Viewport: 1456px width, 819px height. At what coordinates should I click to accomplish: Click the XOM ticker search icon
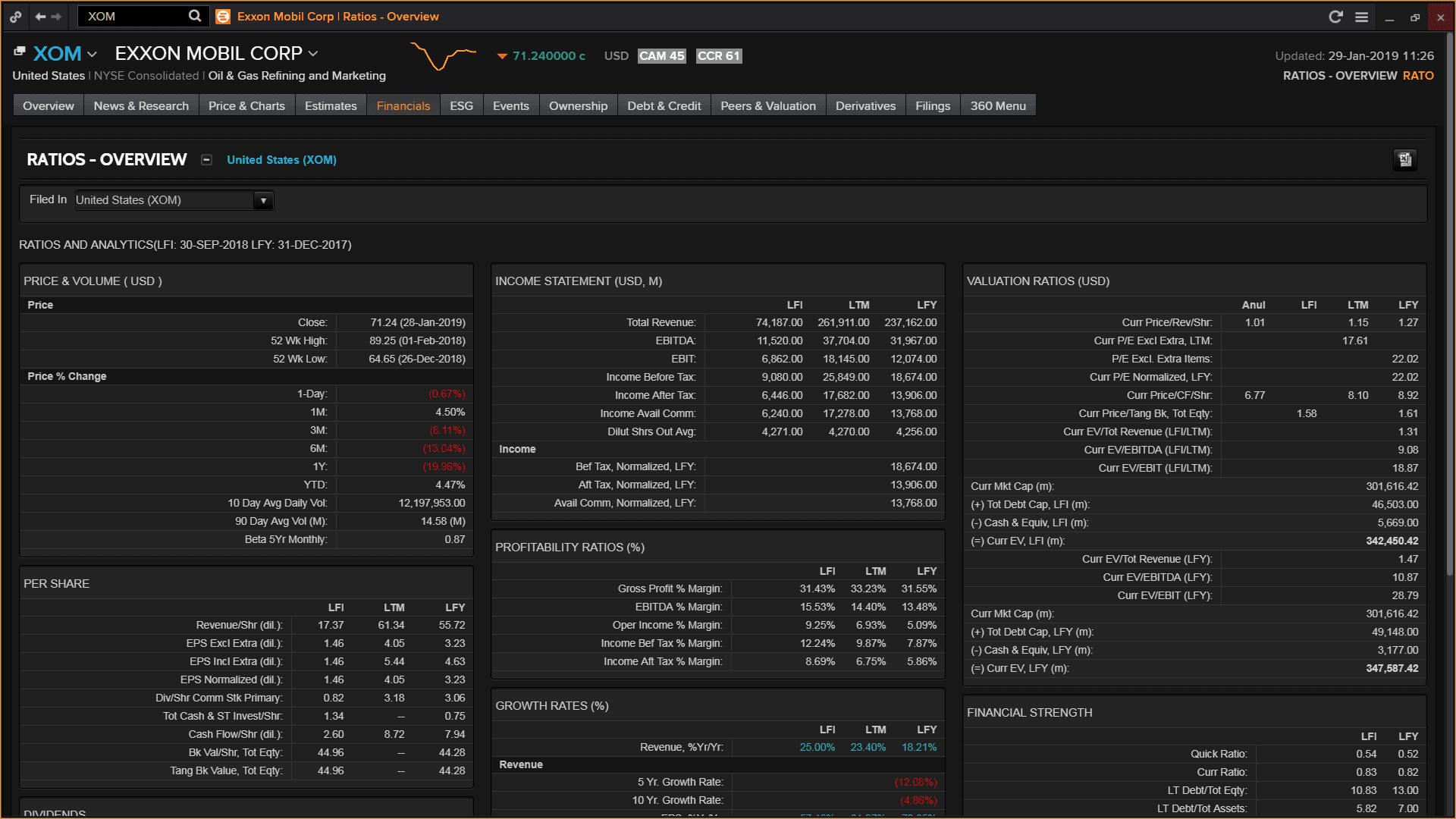click(x=195, y=15)
